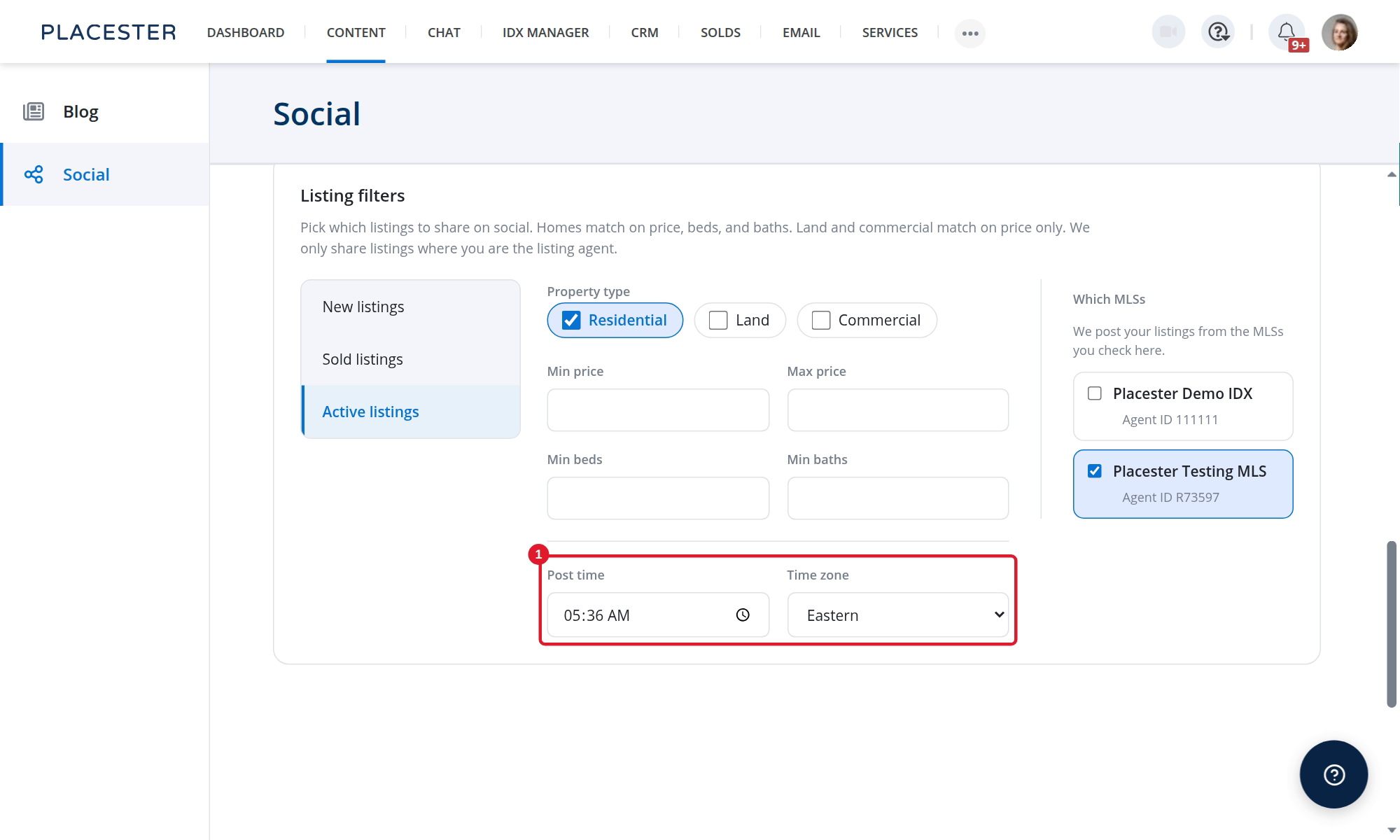Click the Agent ID 111111 text
The width and height of the screenshot is (1400, 840).
[x=1170, y=419]
